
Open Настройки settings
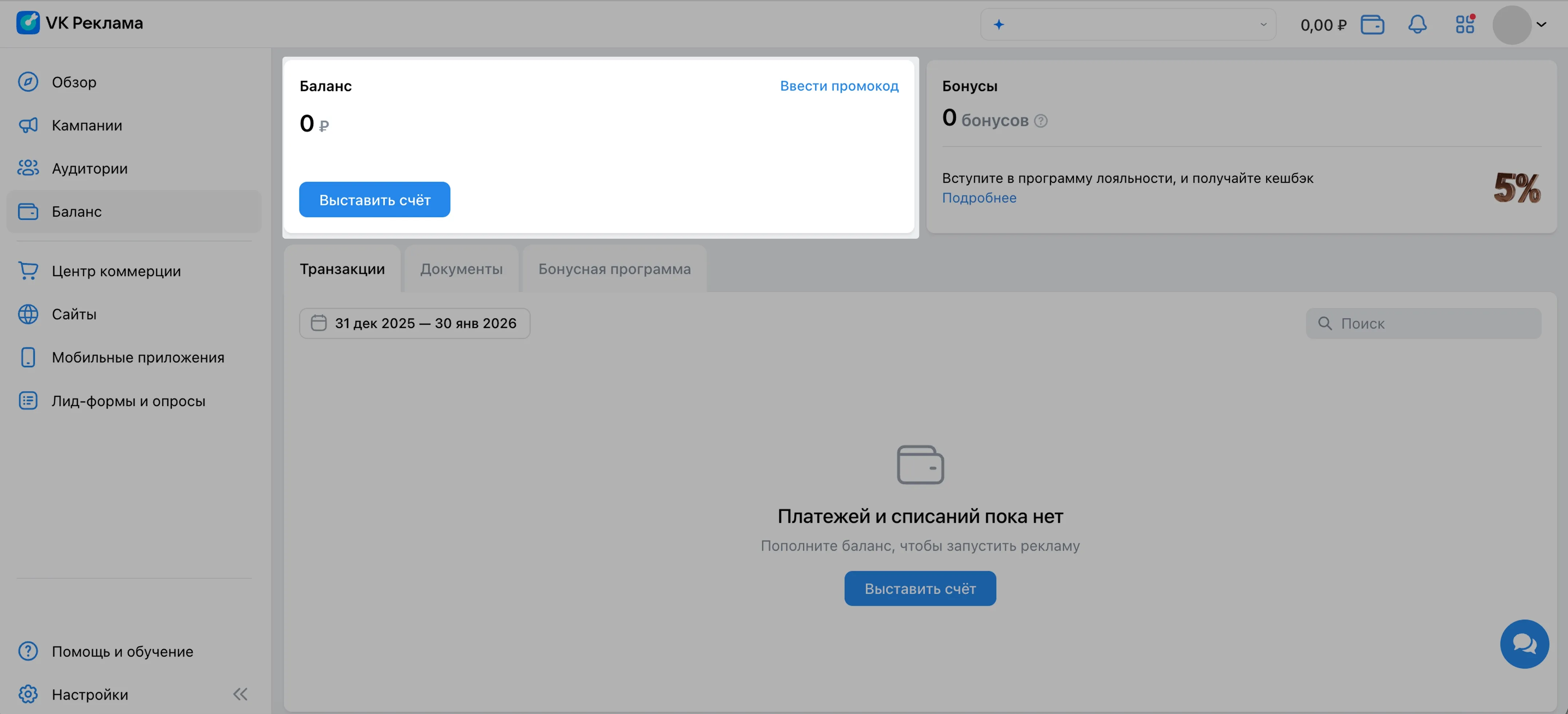[x=90, y=694]
